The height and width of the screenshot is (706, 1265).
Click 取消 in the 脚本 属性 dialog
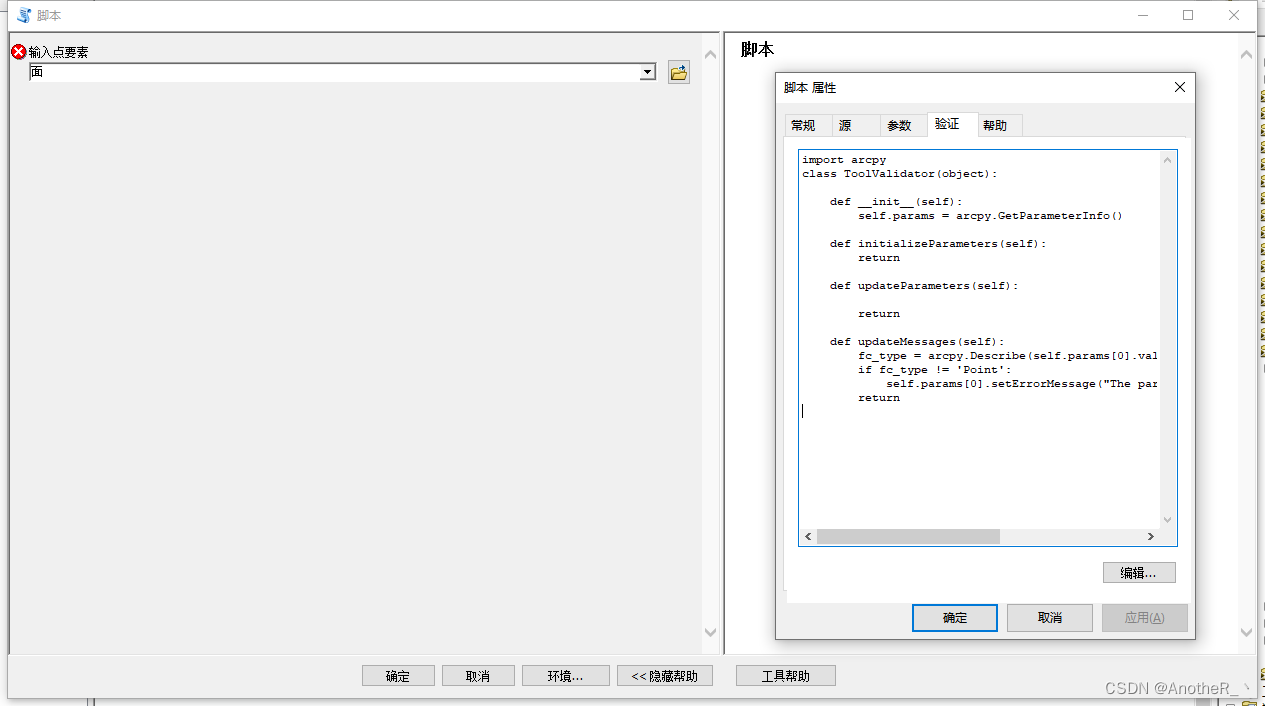pos(1050,618)
